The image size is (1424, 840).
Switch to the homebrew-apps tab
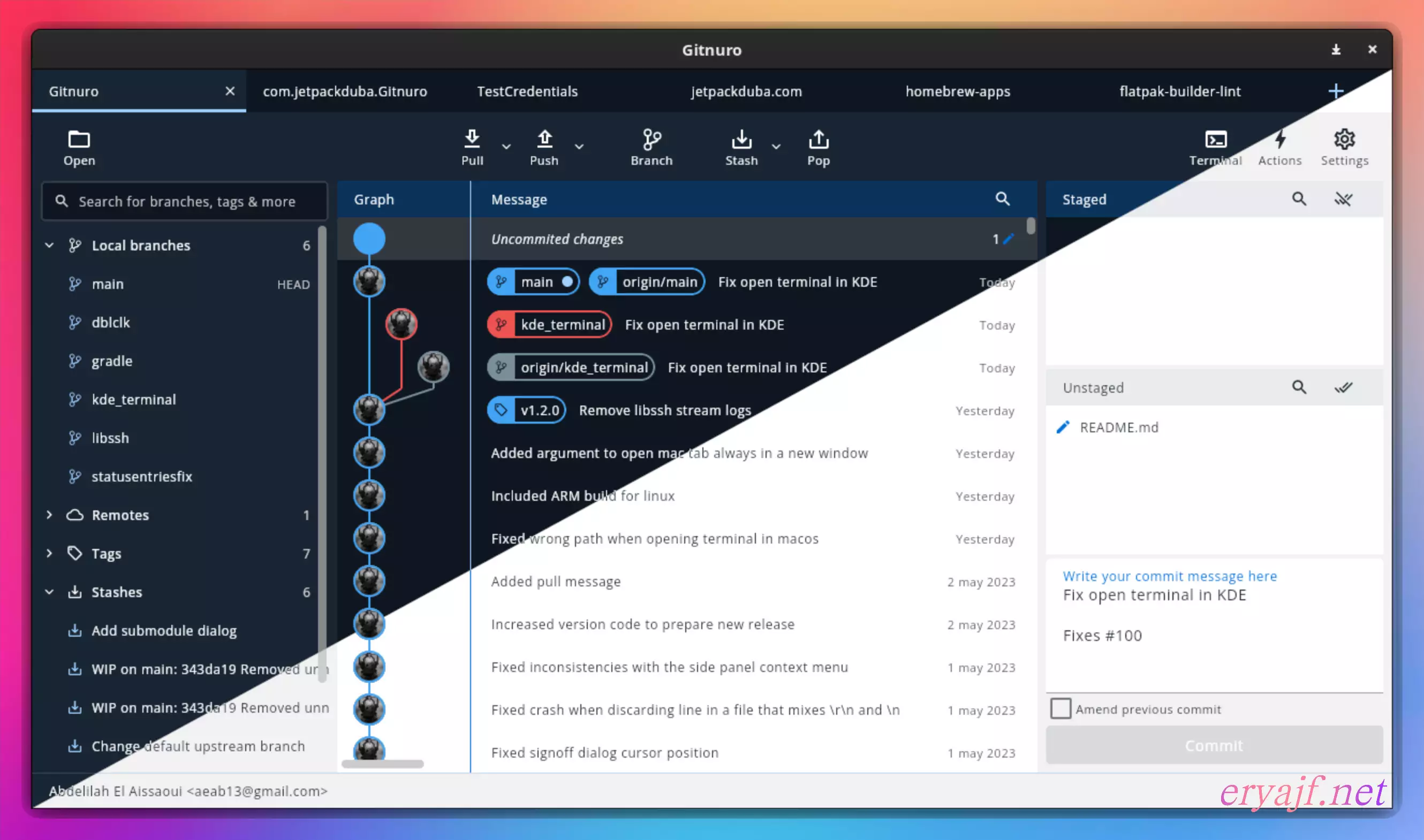pyautogui.click(x=957, y=91)
